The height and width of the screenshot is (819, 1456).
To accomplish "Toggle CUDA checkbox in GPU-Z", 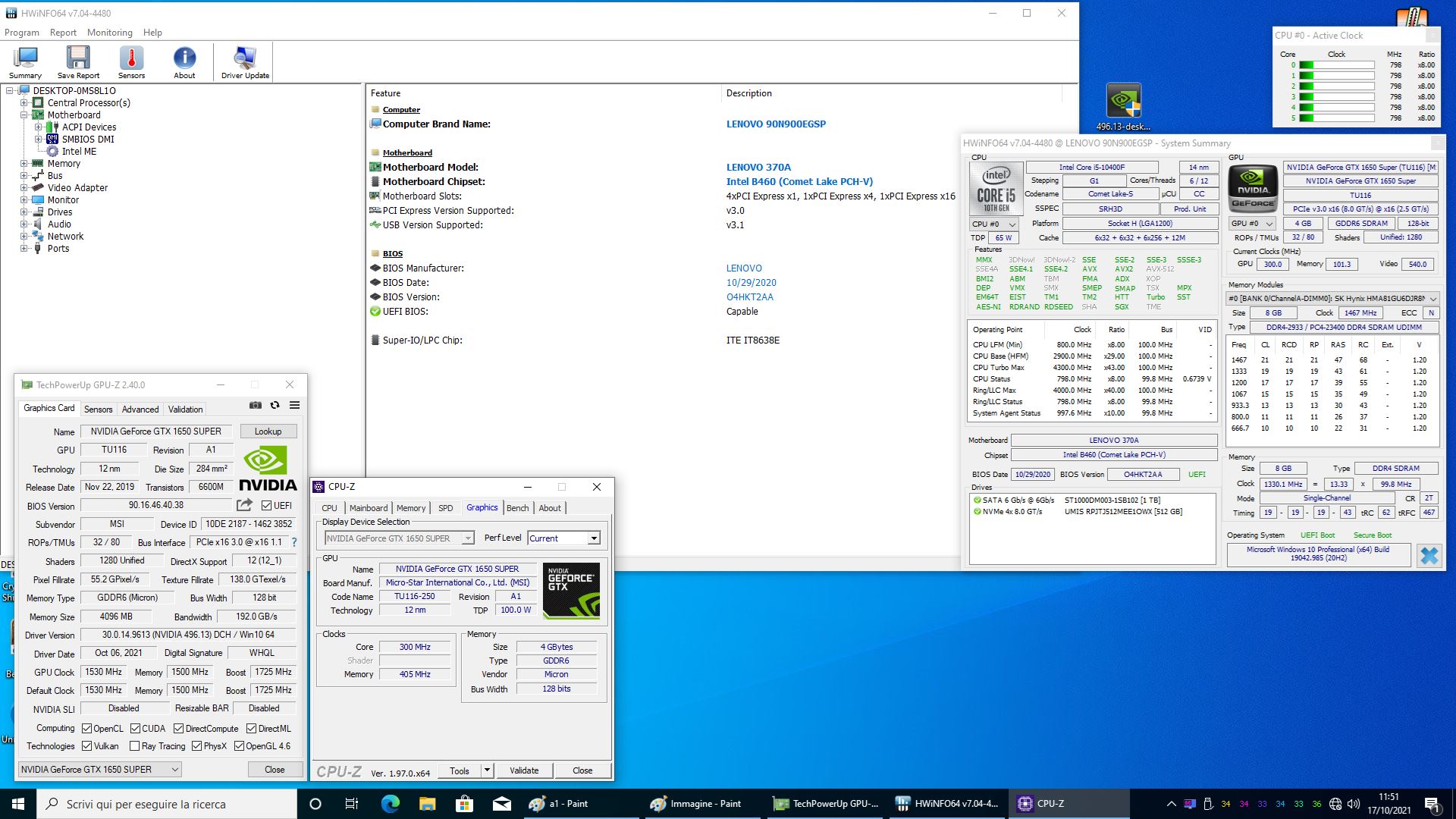I will coord(135,729).
